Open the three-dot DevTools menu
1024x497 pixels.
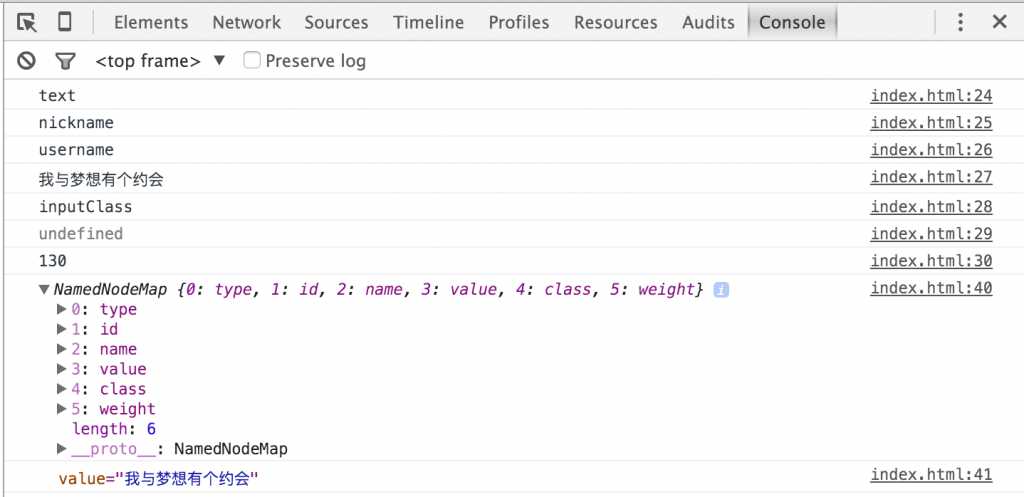point(961,22)
